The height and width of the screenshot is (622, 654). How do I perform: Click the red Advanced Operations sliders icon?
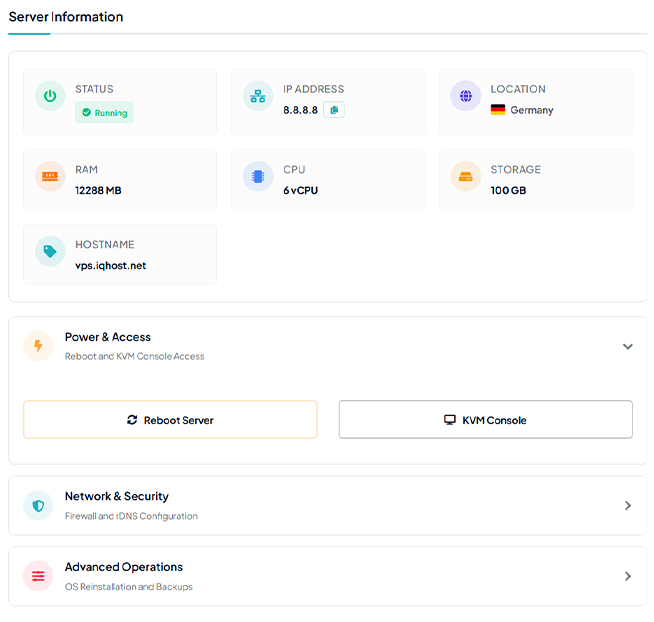coord(38,576)
